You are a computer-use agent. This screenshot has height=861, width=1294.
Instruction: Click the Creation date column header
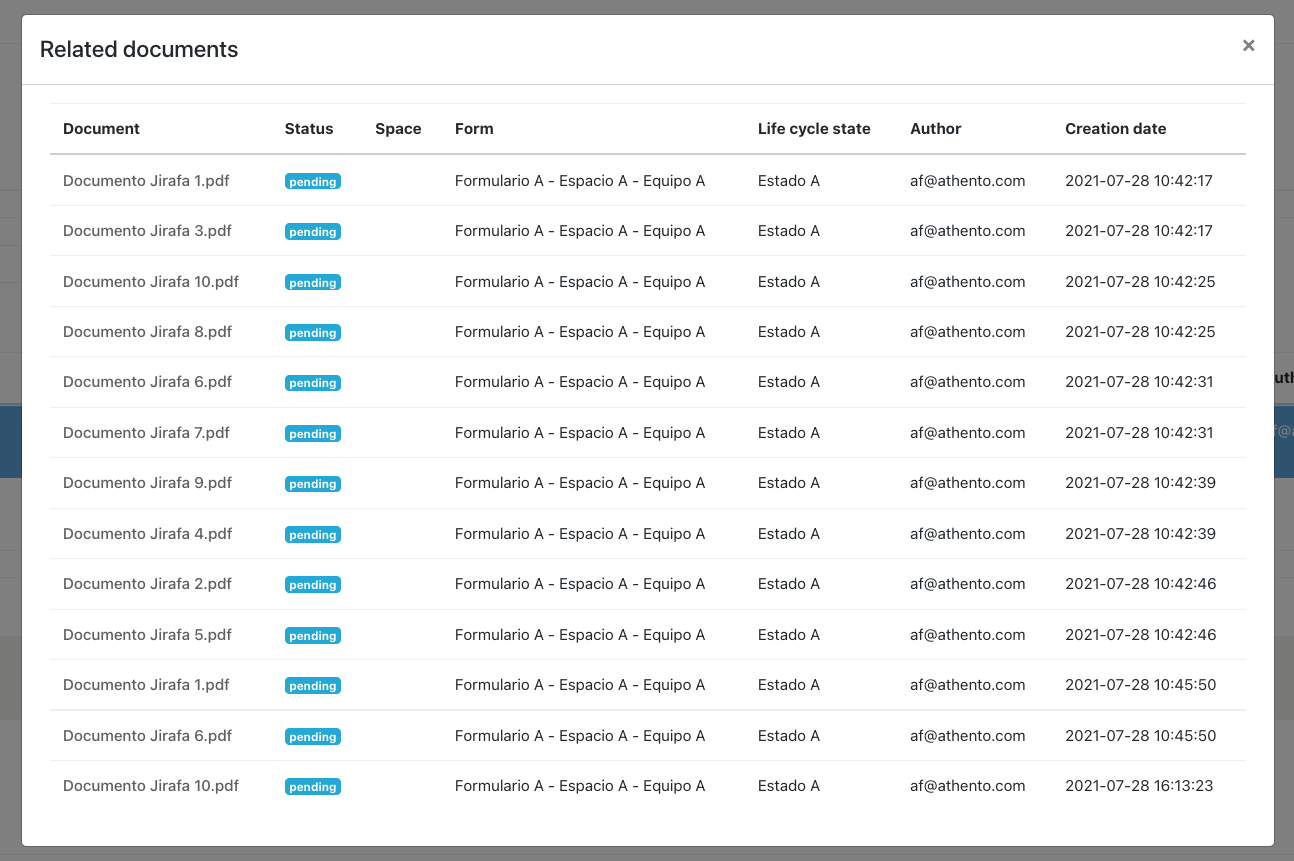(x=1115, y=129)
